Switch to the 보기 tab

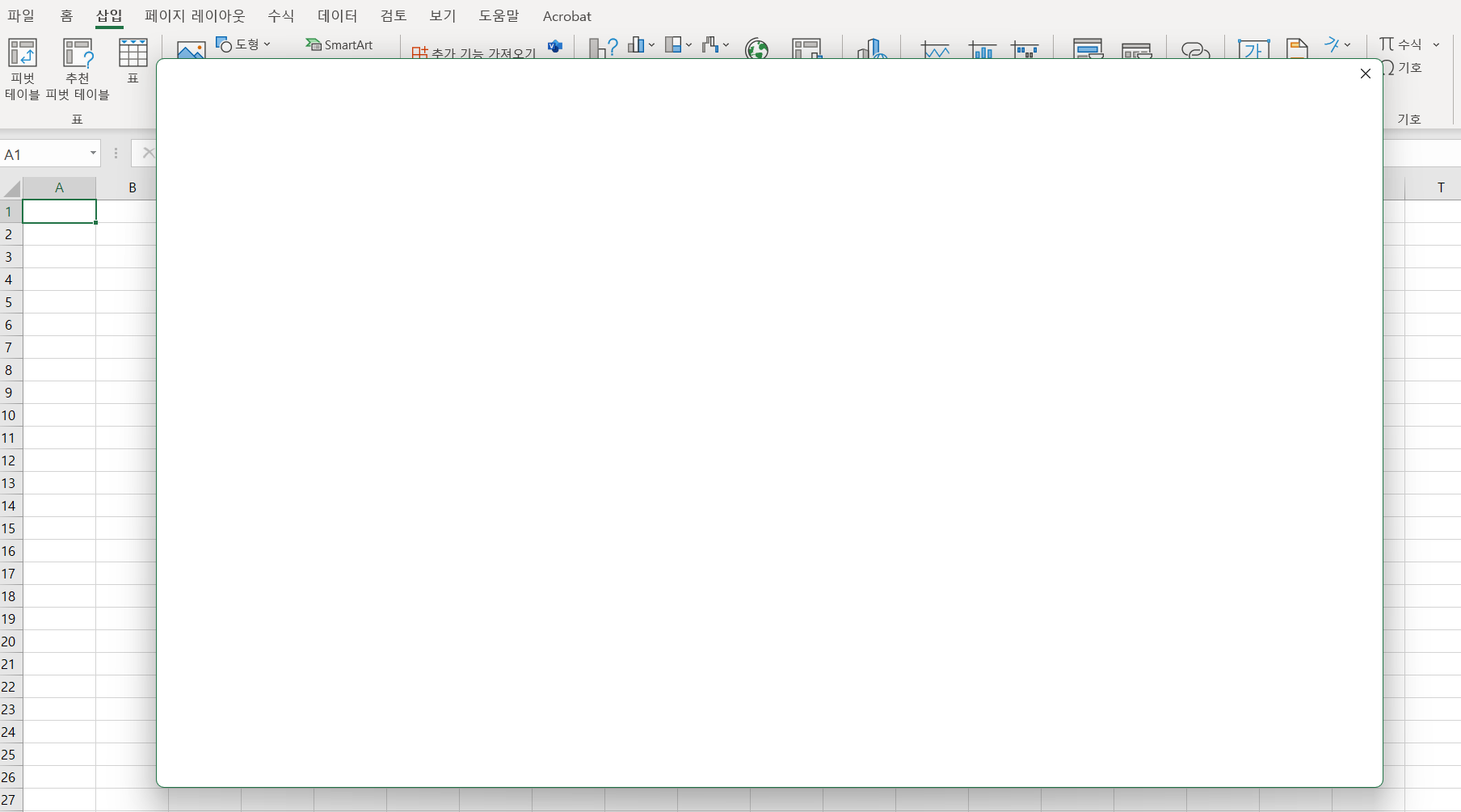(443, 16)
